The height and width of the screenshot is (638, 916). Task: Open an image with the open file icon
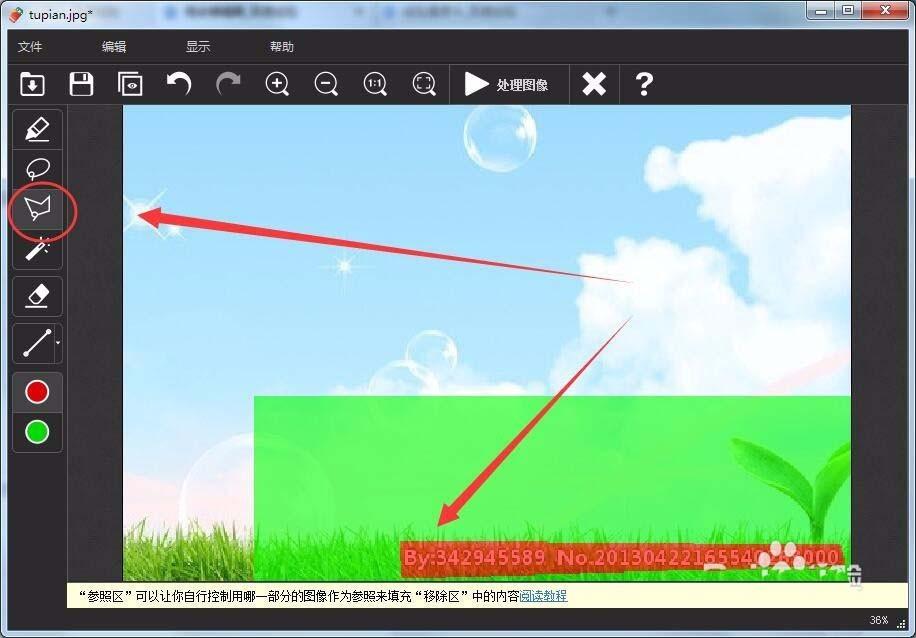point(32,84)
